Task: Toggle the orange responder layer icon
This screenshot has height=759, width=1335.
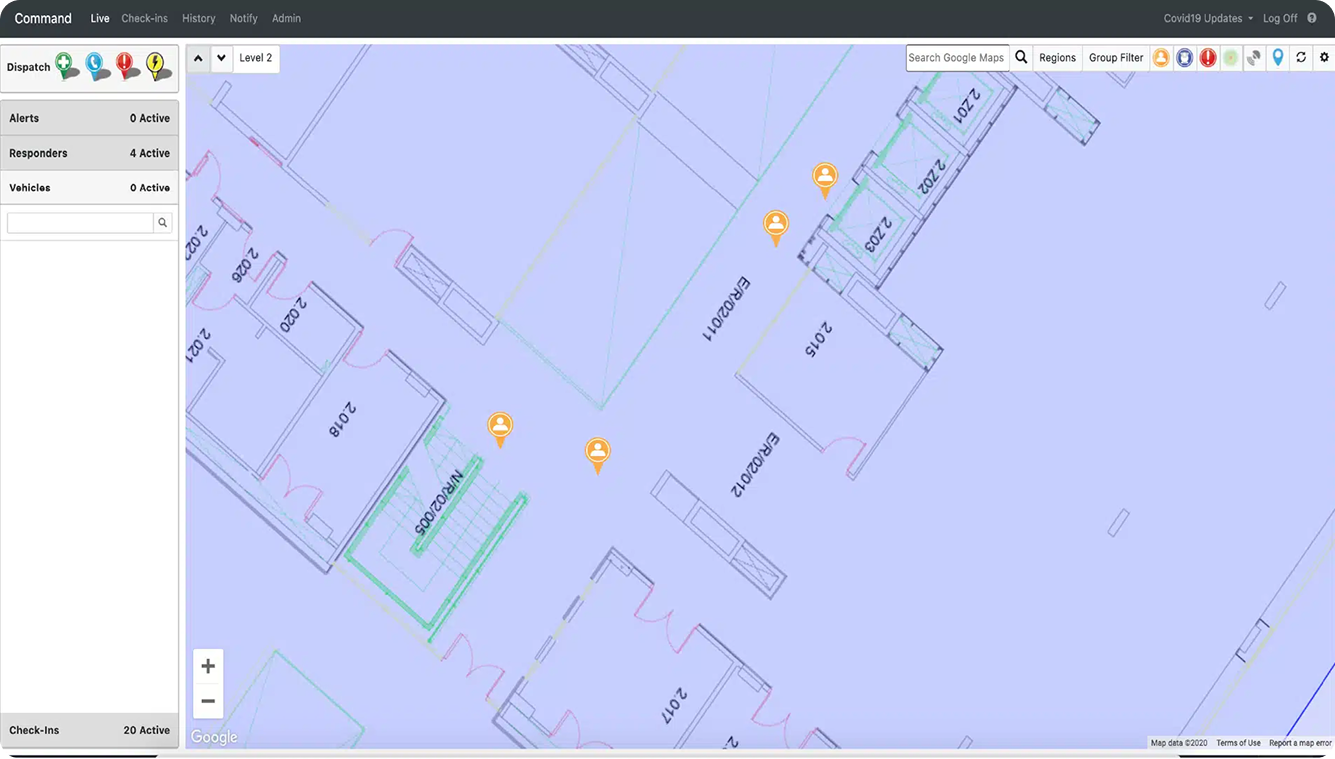Action: 1161,58
